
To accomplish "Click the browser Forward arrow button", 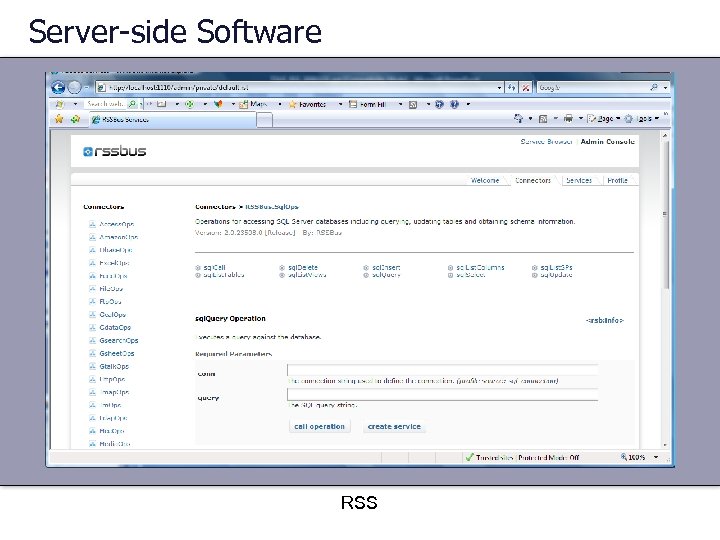I will point(74,87).
